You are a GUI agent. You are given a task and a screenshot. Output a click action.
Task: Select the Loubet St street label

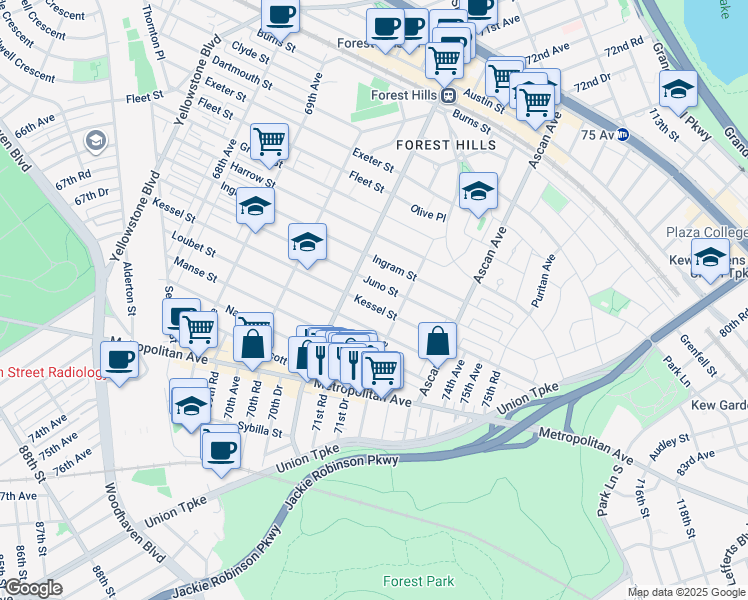[x=194, y=244]
